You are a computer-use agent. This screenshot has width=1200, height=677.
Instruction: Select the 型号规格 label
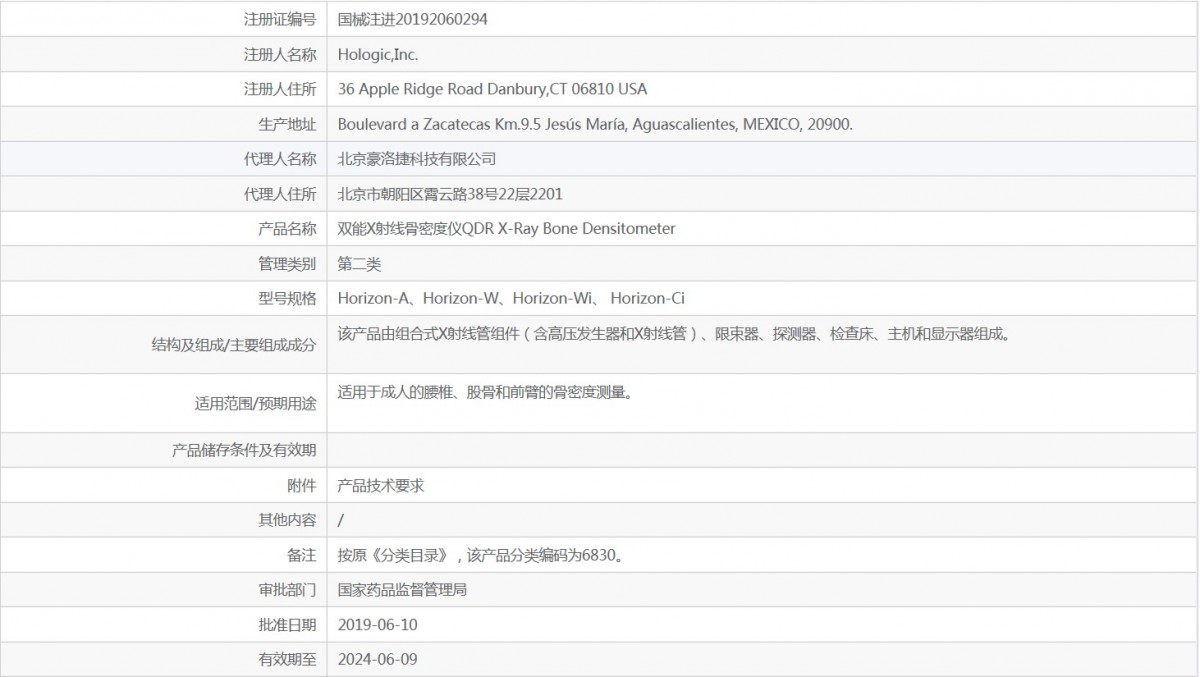point(287,298)
